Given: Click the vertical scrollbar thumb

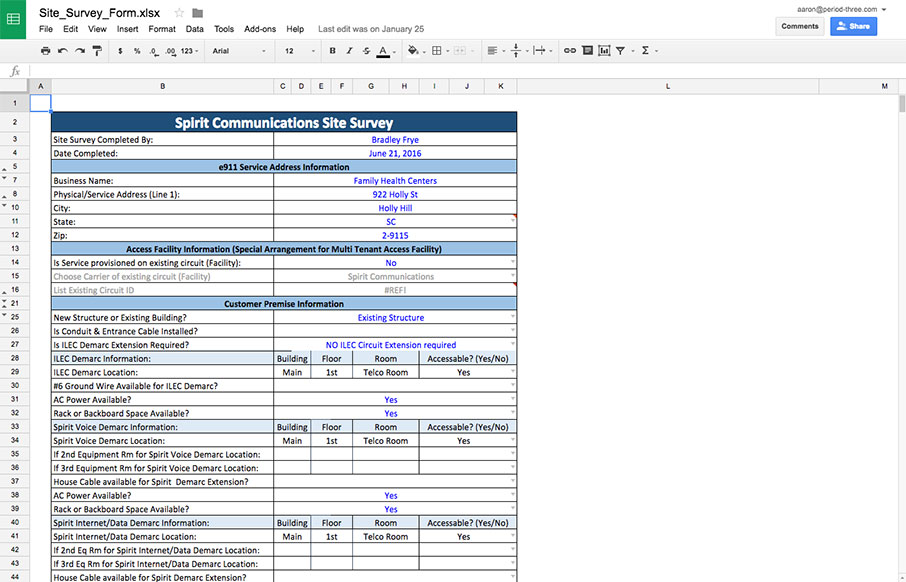Looking at the screenshot, I should coord(902,103).
